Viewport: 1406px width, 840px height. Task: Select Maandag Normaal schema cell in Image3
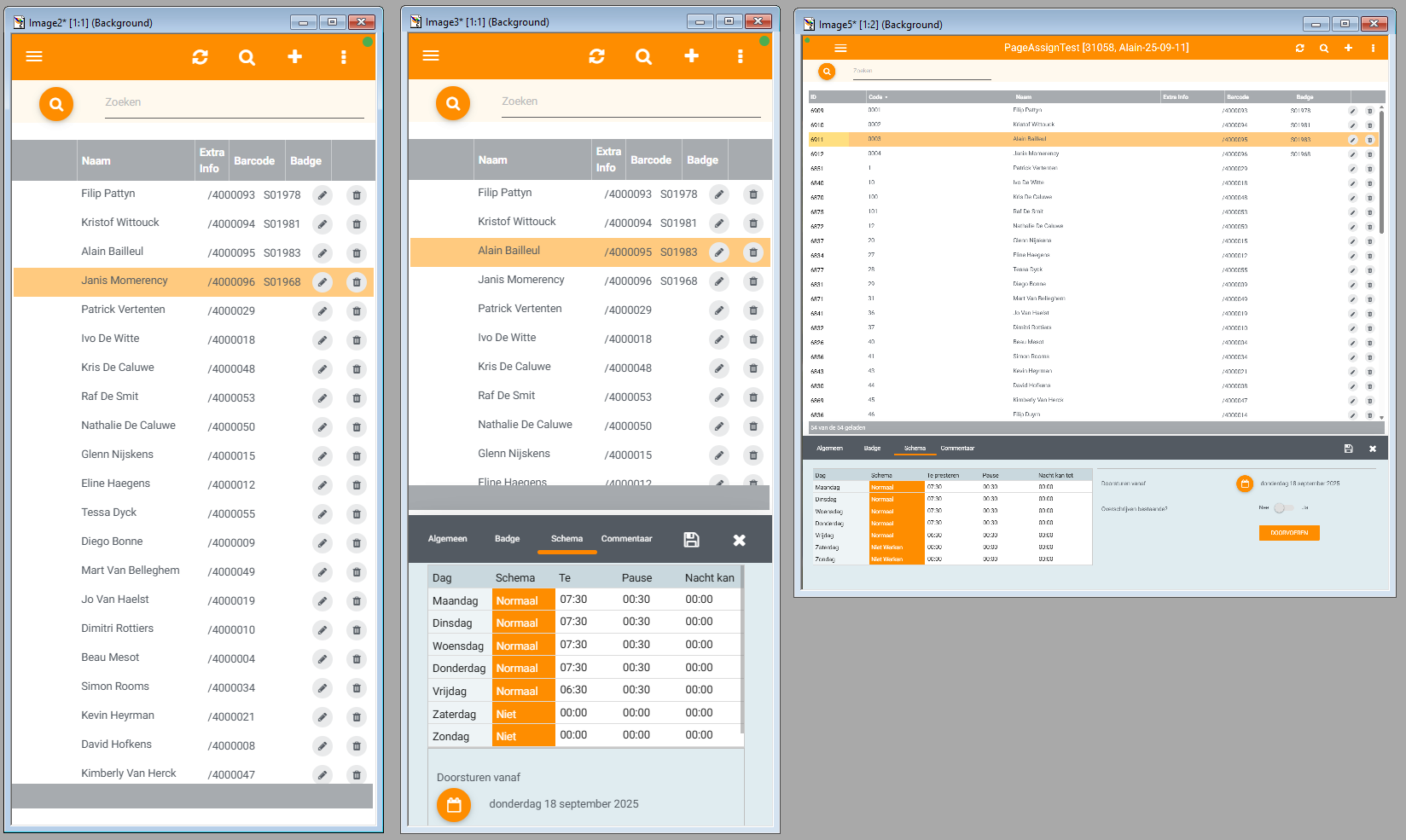pos(523,600)
